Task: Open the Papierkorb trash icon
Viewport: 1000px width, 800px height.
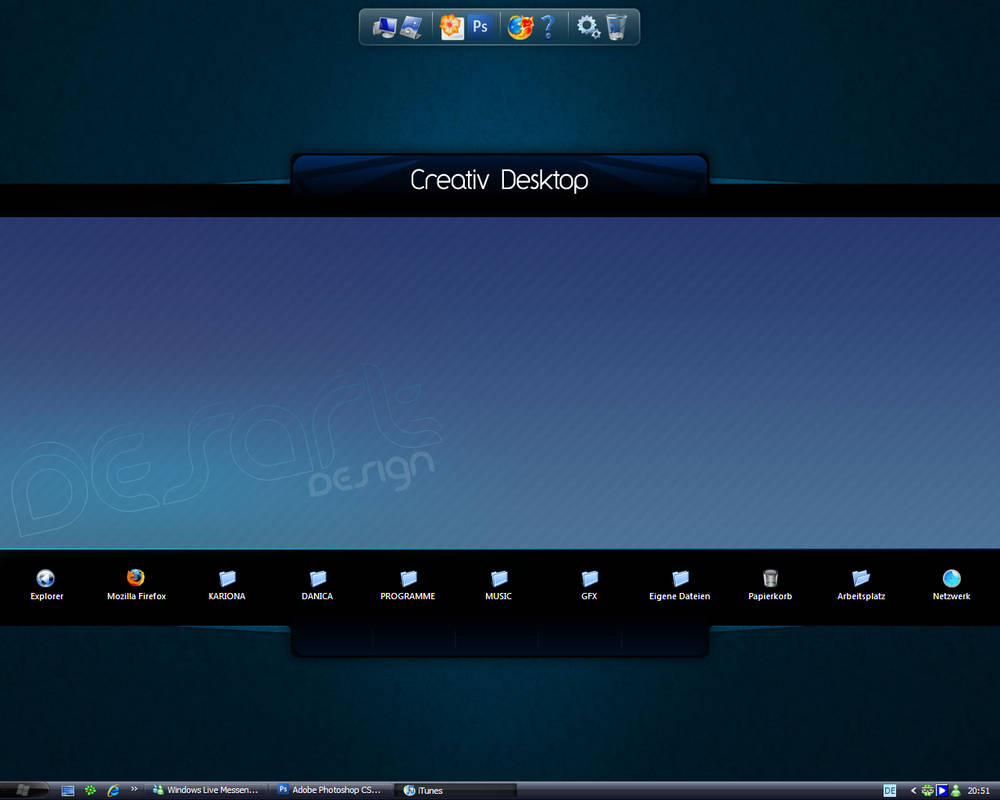Action: 770,585
